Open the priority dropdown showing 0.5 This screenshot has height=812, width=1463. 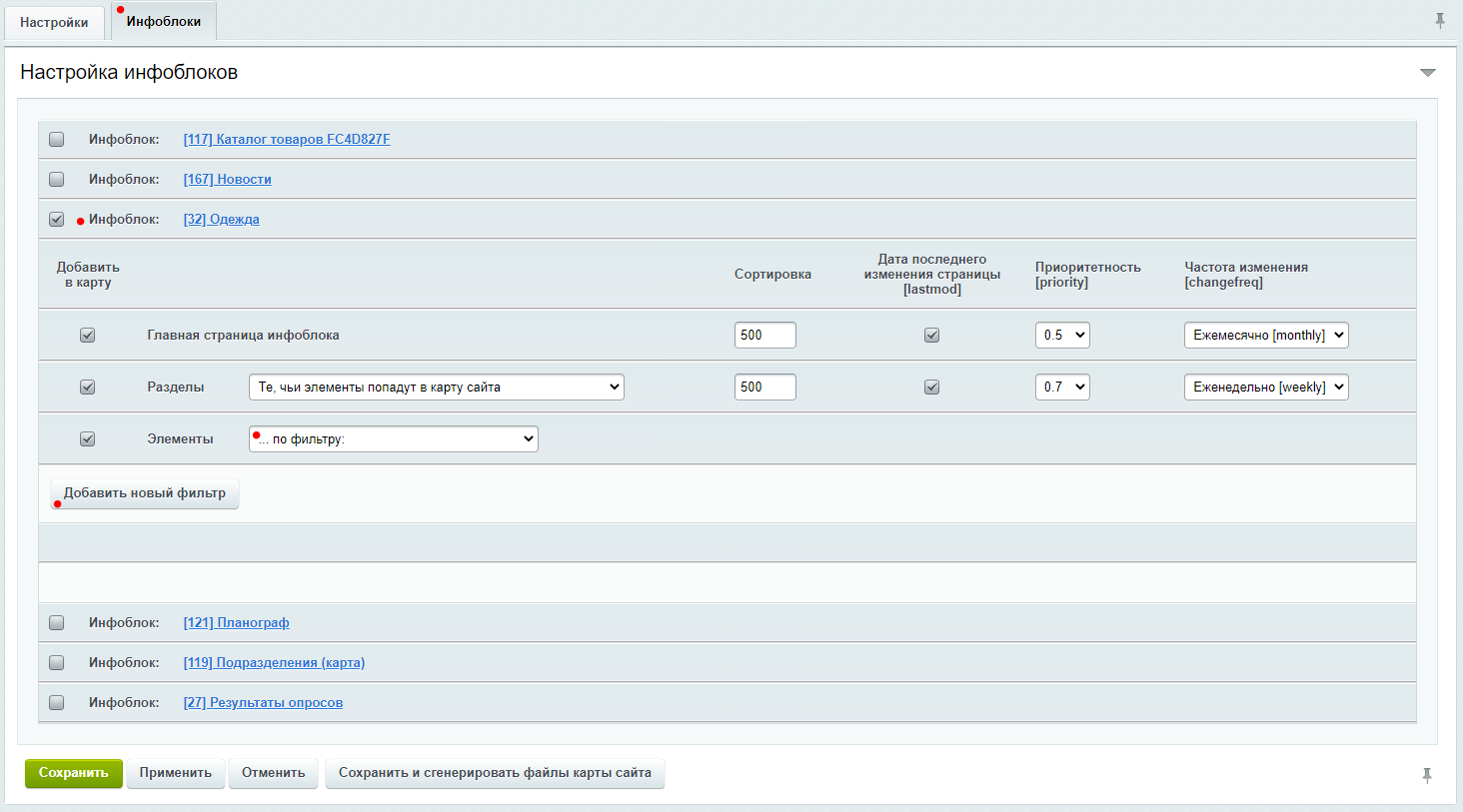1062,336
